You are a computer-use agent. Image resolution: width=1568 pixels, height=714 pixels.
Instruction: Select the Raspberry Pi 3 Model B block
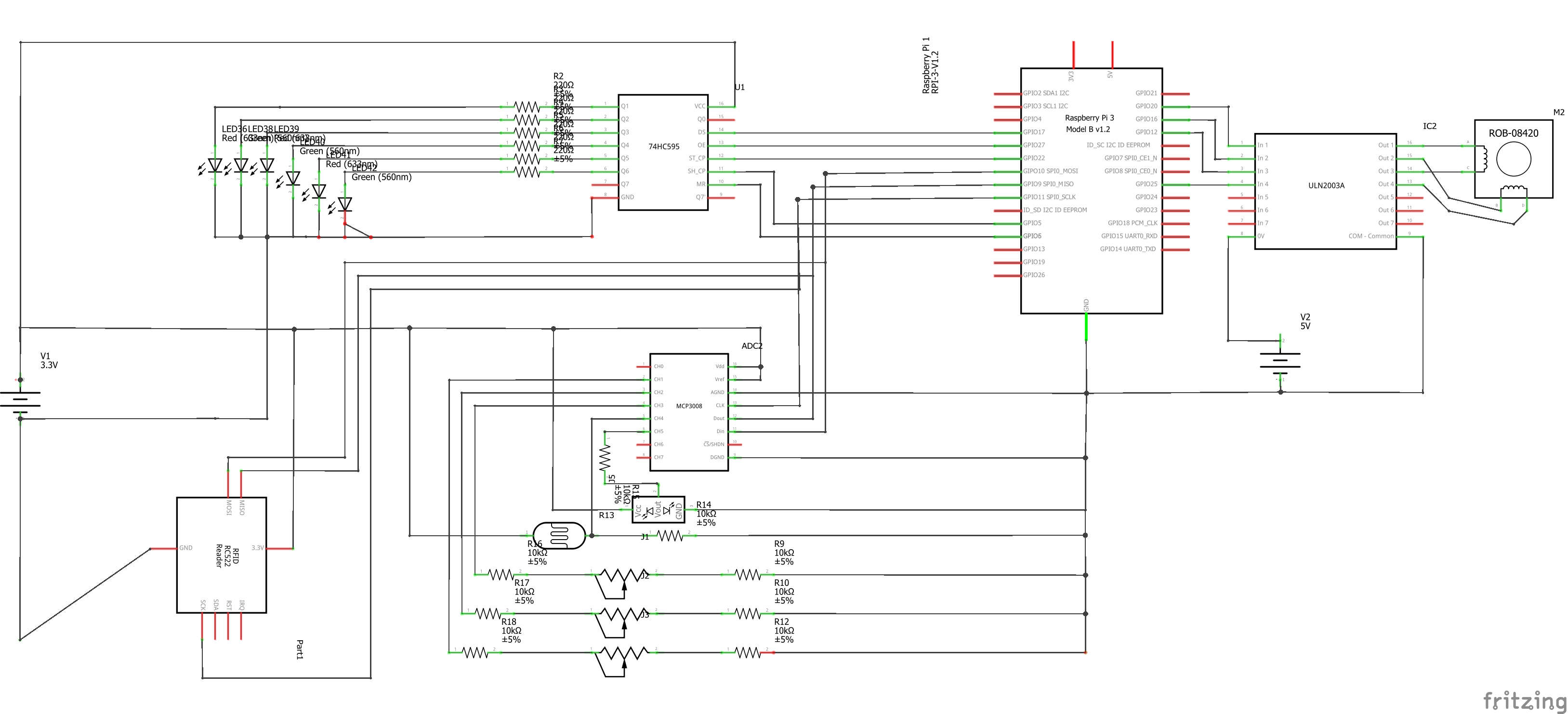tap(1092, 190)
